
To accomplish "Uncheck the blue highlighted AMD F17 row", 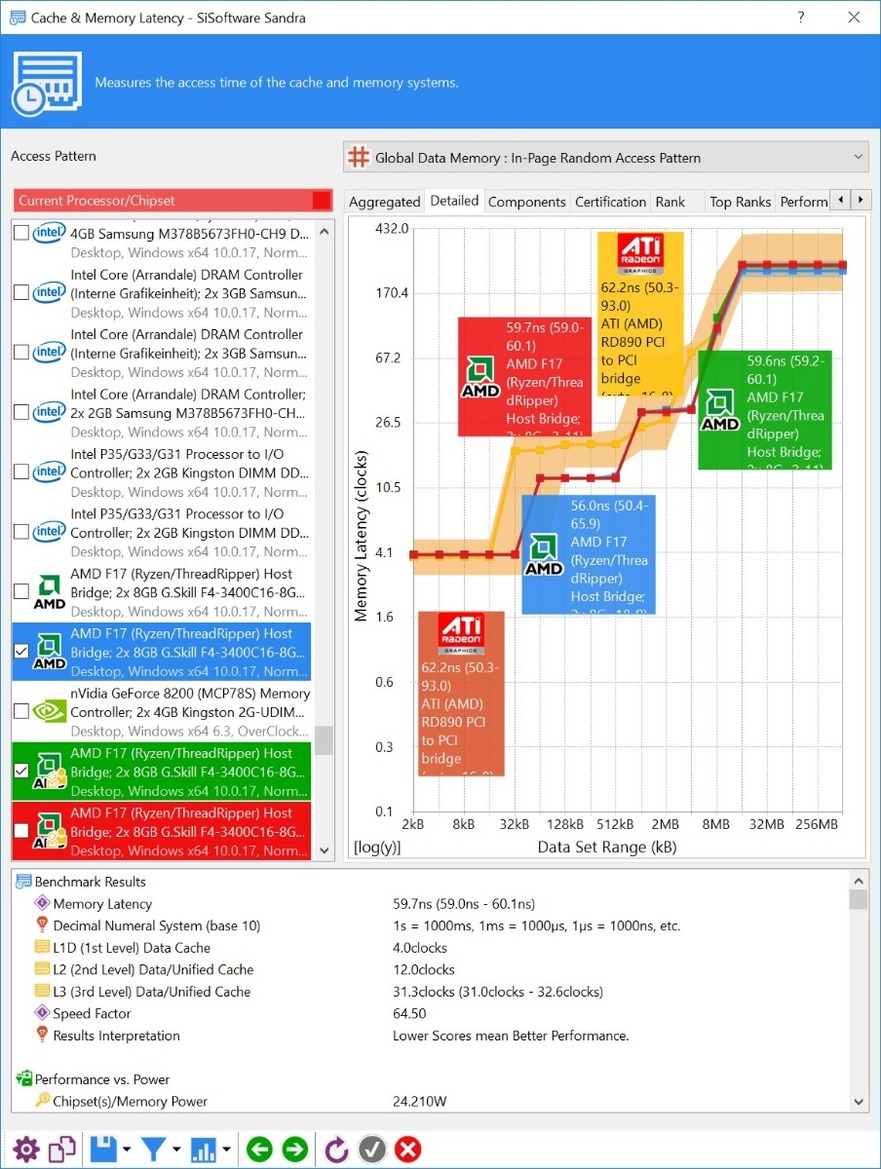I will [x=22, y=652].
